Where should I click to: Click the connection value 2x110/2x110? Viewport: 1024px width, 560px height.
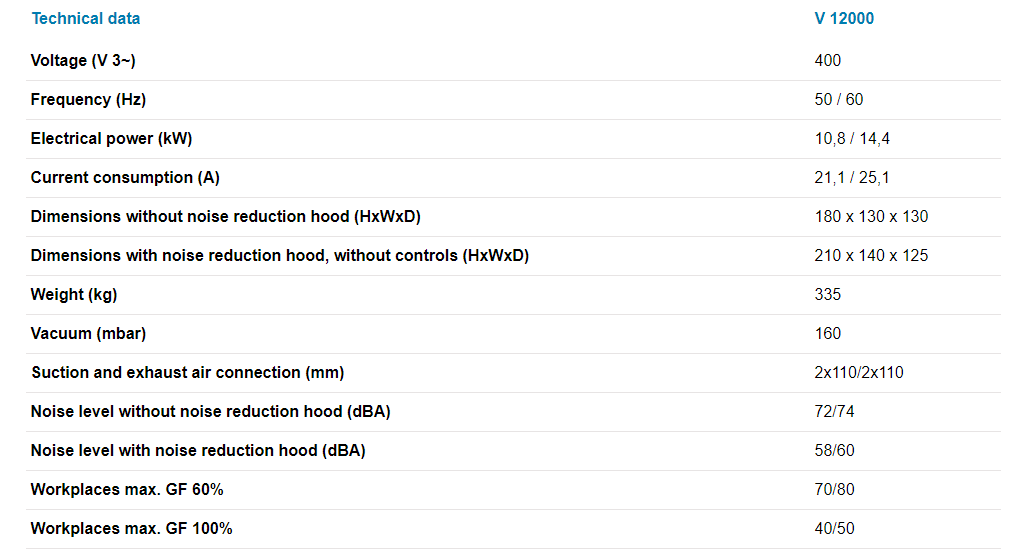click(859, 372)
